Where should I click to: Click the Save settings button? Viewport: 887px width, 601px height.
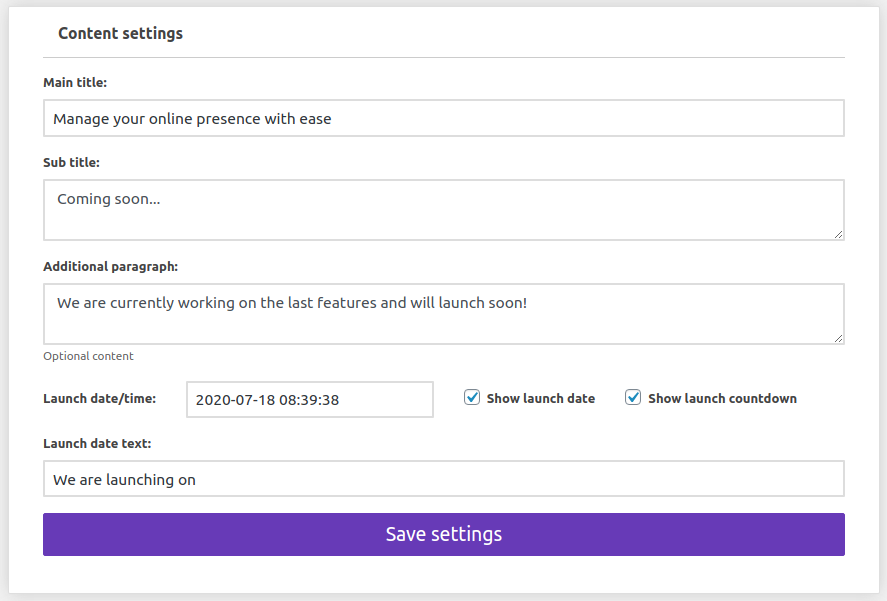444,534
